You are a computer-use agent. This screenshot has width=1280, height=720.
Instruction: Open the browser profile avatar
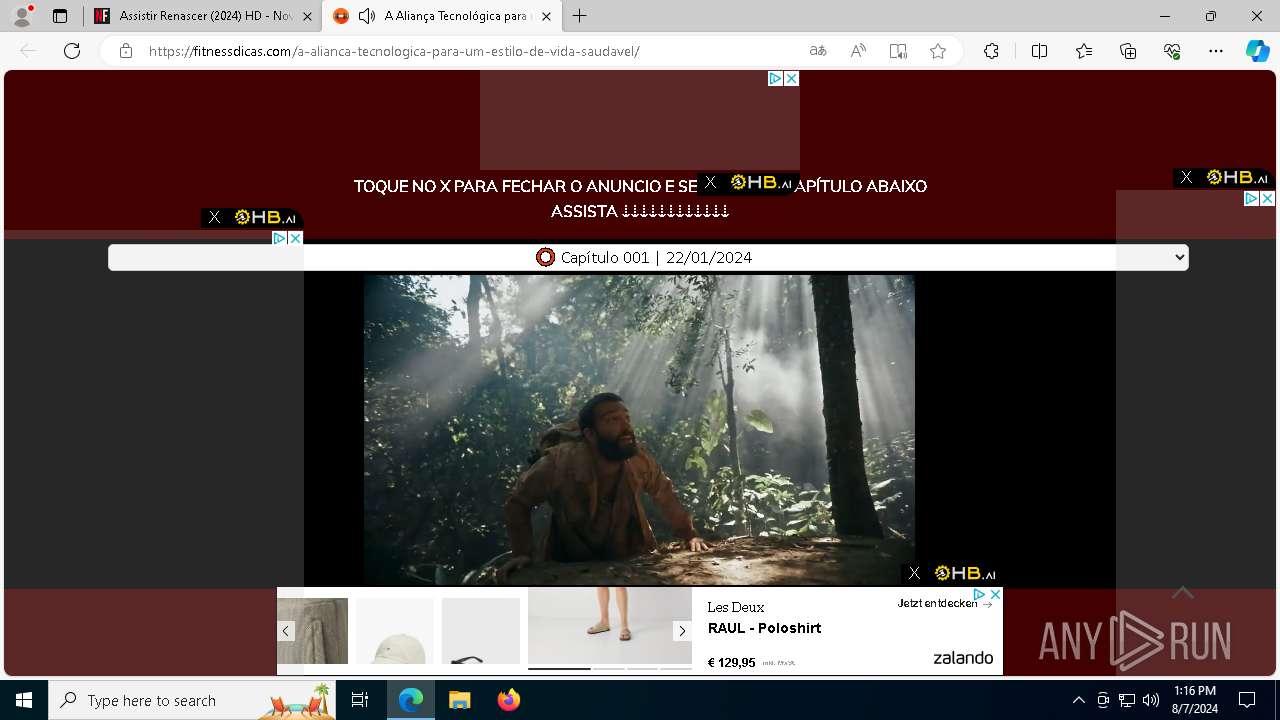tap(22, 16)
